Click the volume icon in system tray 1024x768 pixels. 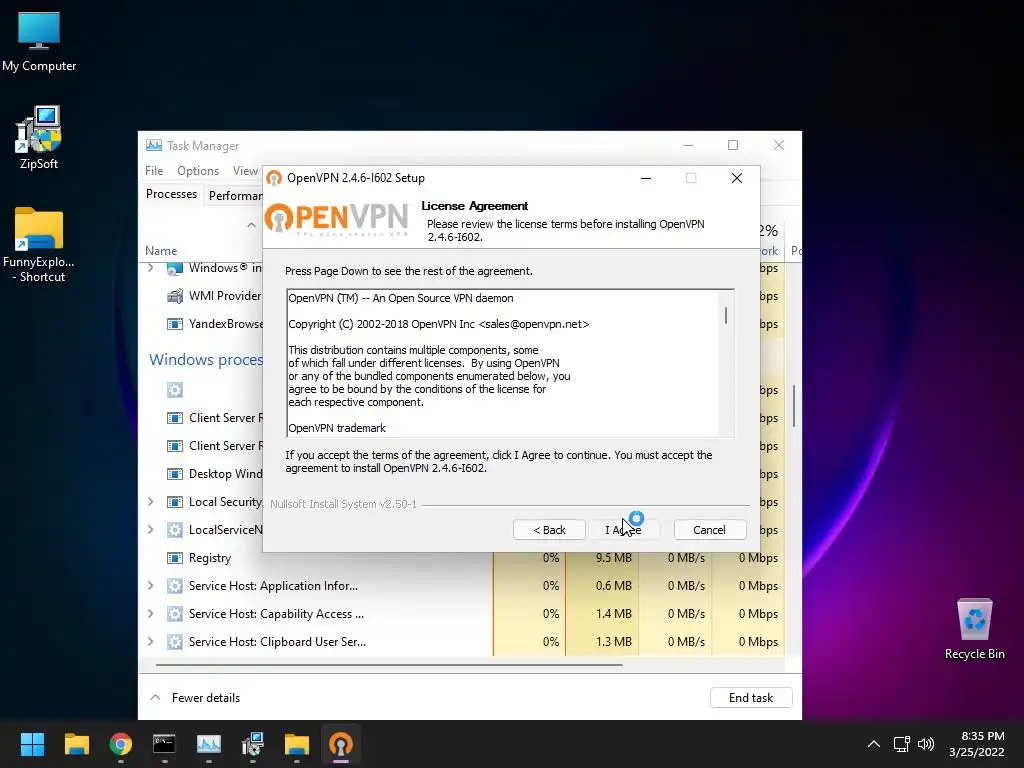tap(926, 744)
